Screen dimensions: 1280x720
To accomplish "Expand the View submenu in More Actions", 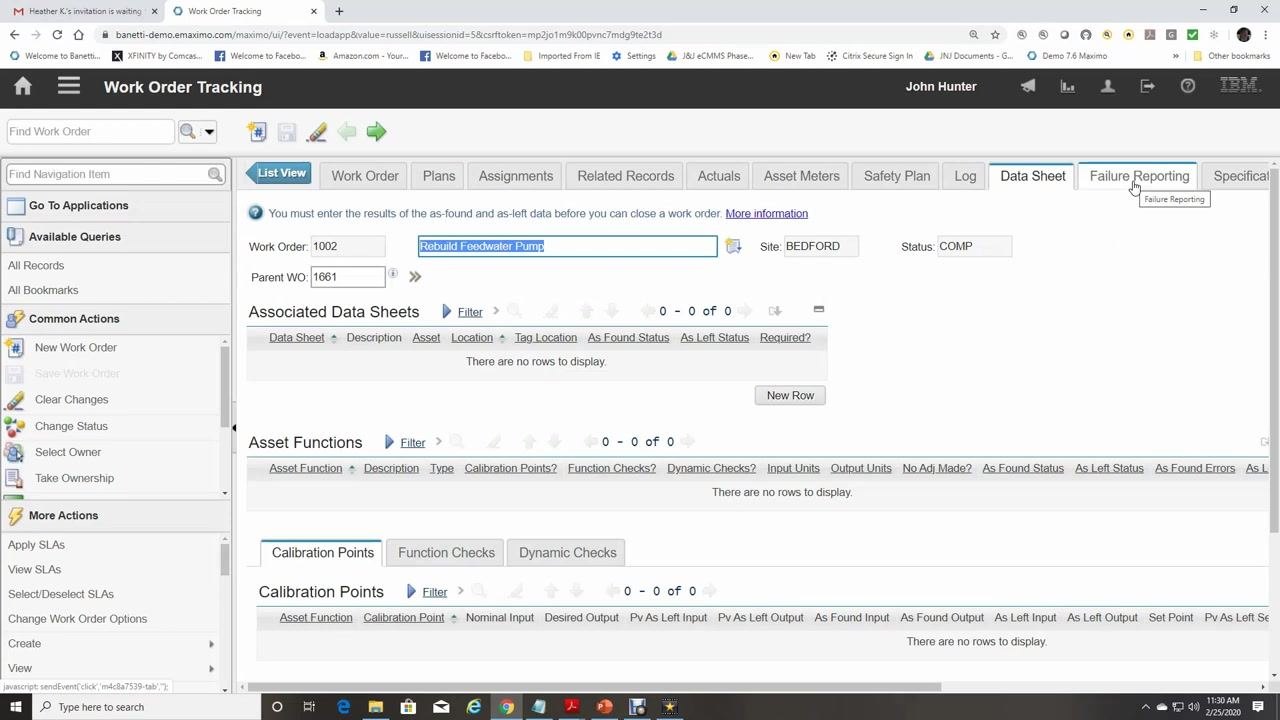I will (x=211, y=668).
